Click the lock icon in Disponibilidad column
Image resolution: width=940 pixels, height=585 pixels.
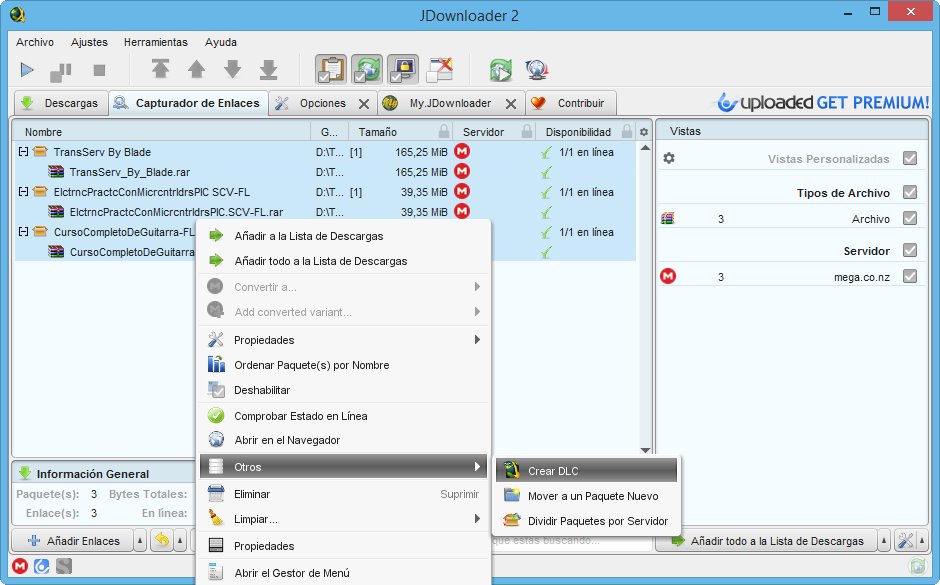pos(626,131)
